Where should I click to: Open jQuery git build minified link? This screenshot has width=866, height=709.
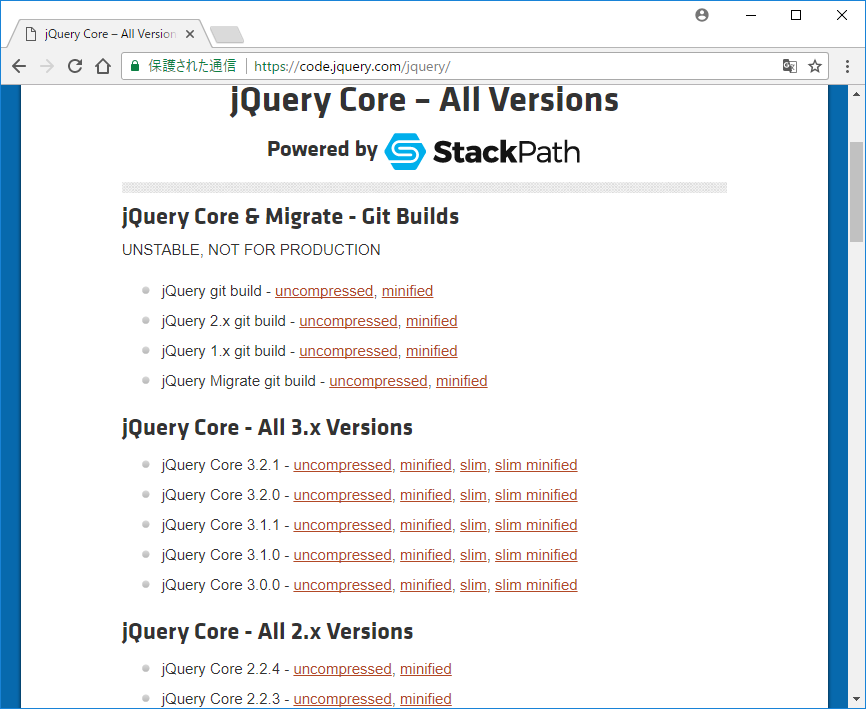[408, 291]
